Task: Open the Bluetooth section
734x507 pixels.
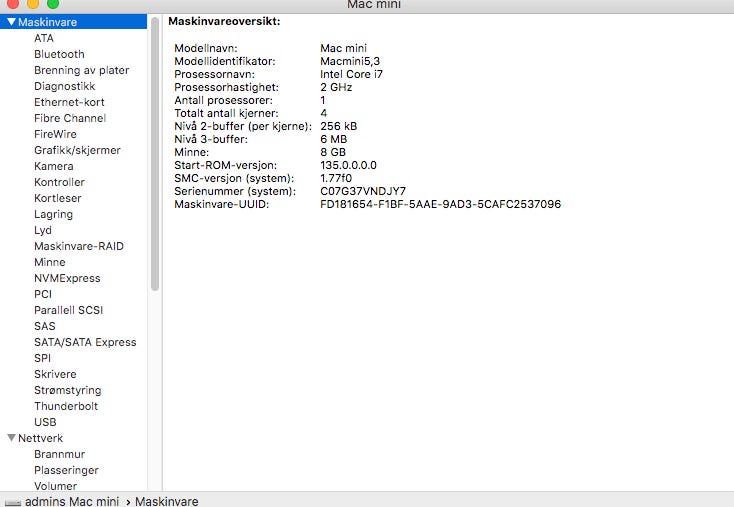Action: 59,54
